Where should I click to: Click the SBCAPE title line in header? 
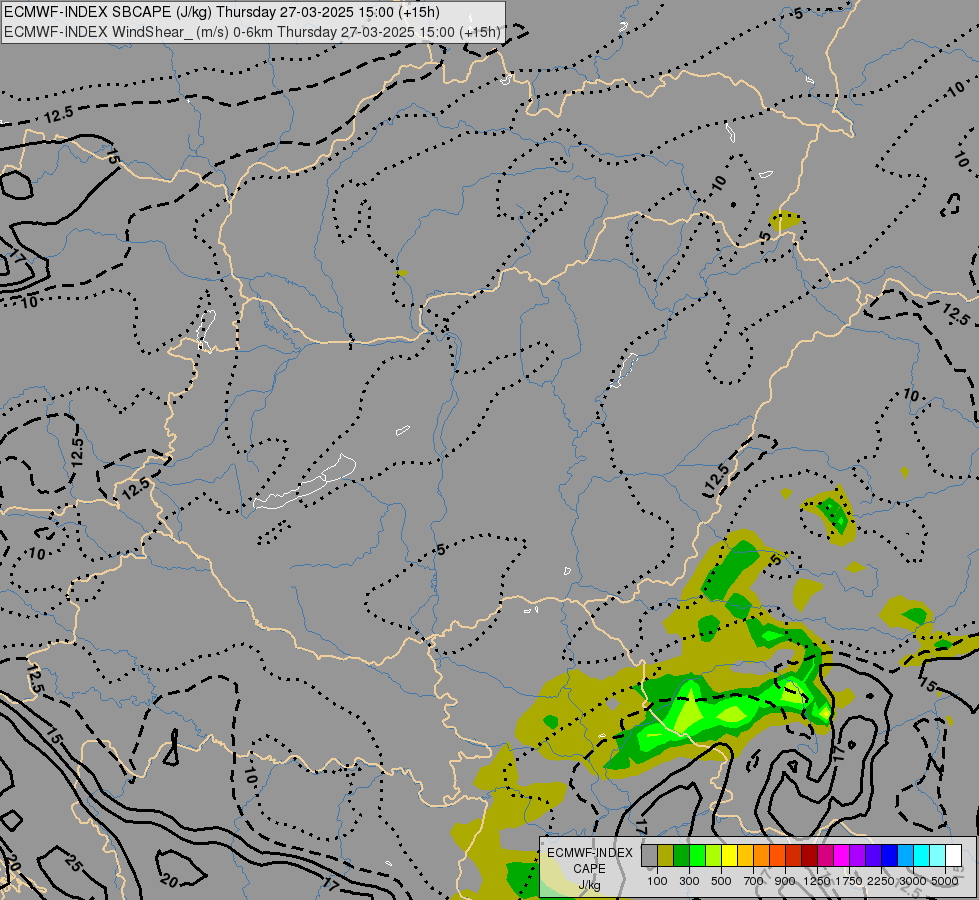(x=222, y=12)
